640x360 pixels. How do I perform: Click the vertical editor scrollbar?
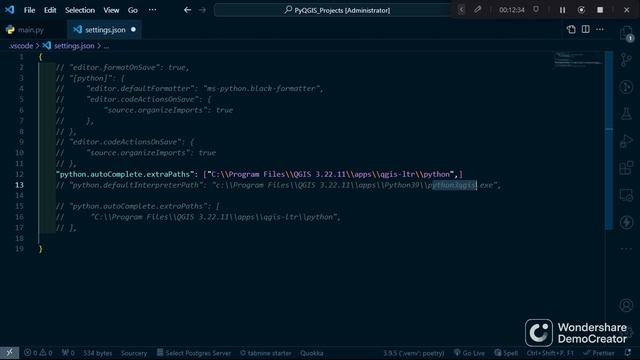[x=609, y=140]
